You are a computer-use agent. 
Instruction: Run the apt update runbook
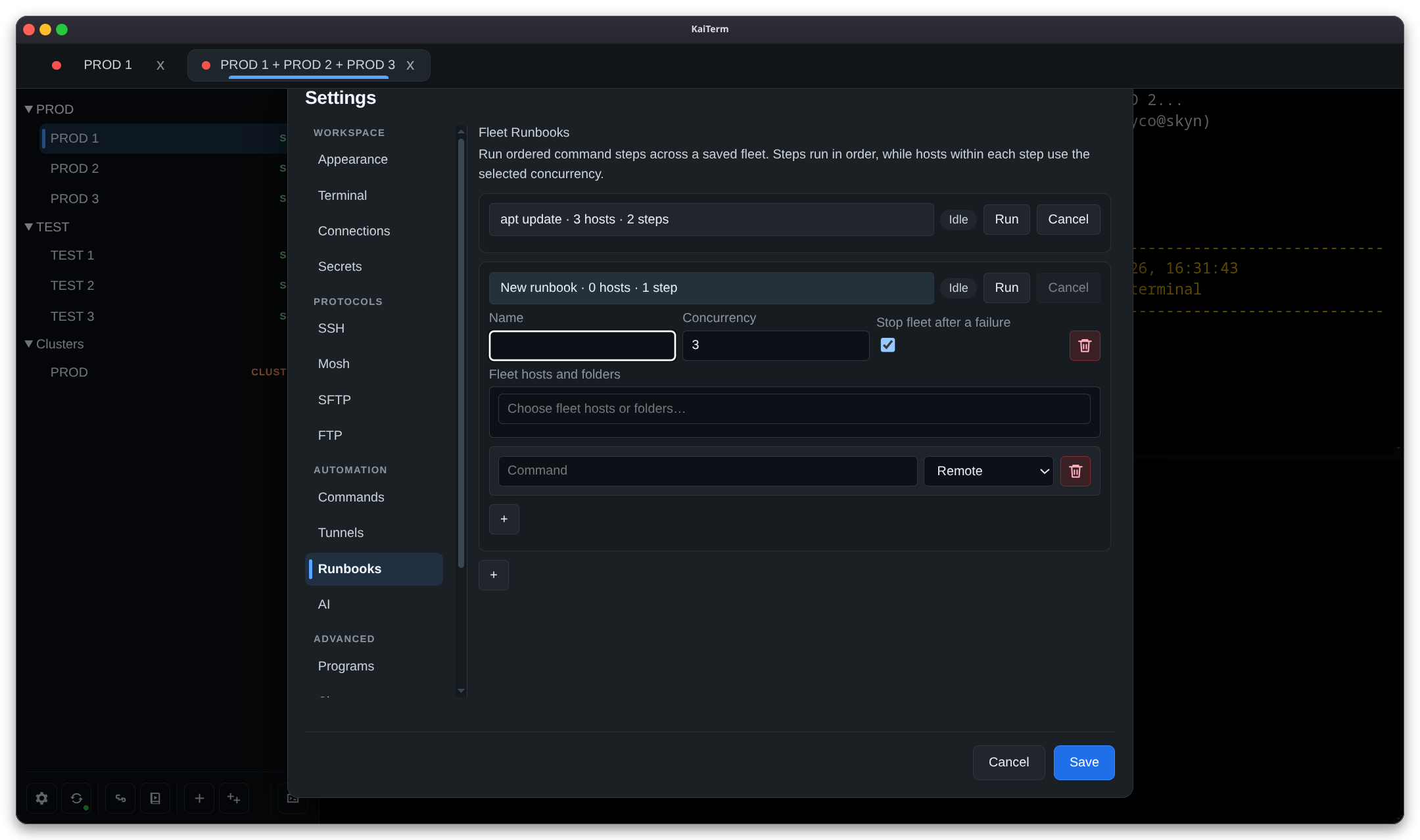pos(1006,220)
